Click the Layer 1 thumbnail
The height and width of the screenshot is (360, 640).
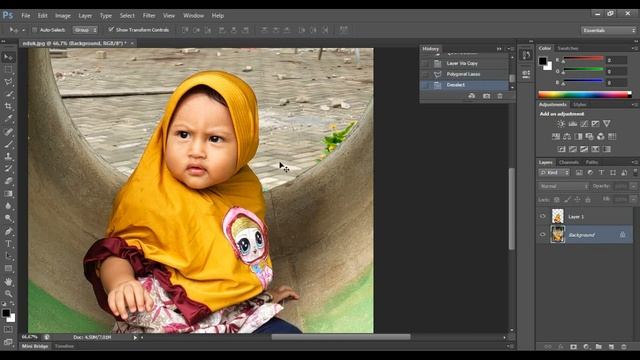[x=558, y=216]
